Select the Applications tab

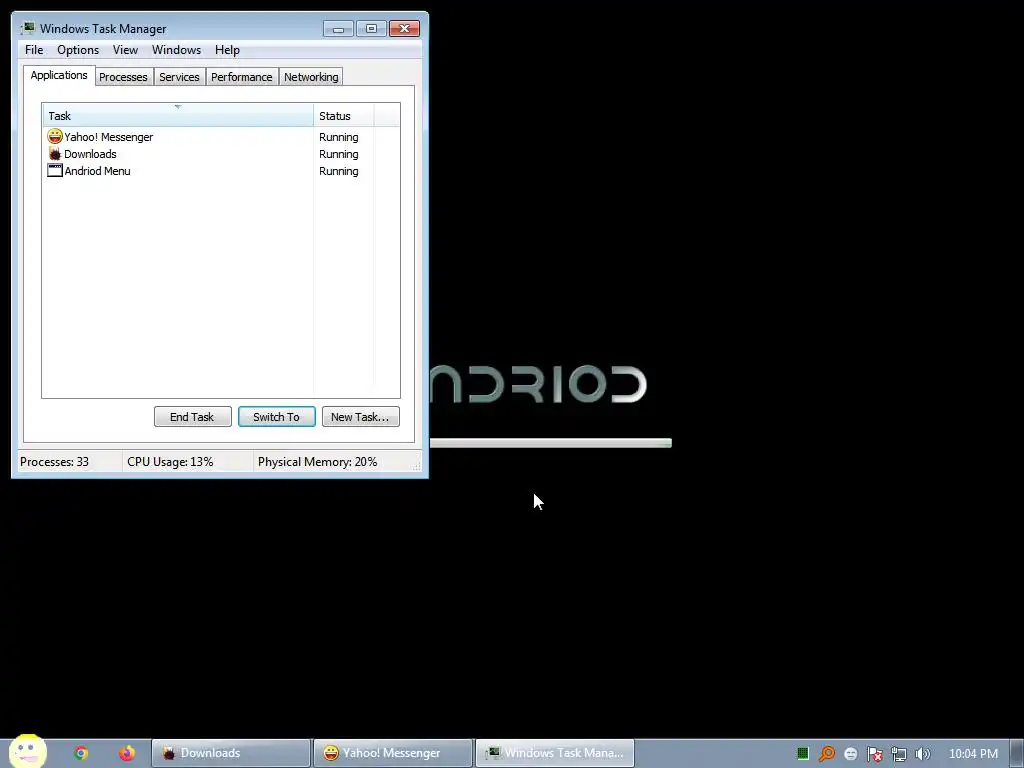coord(59,75)
